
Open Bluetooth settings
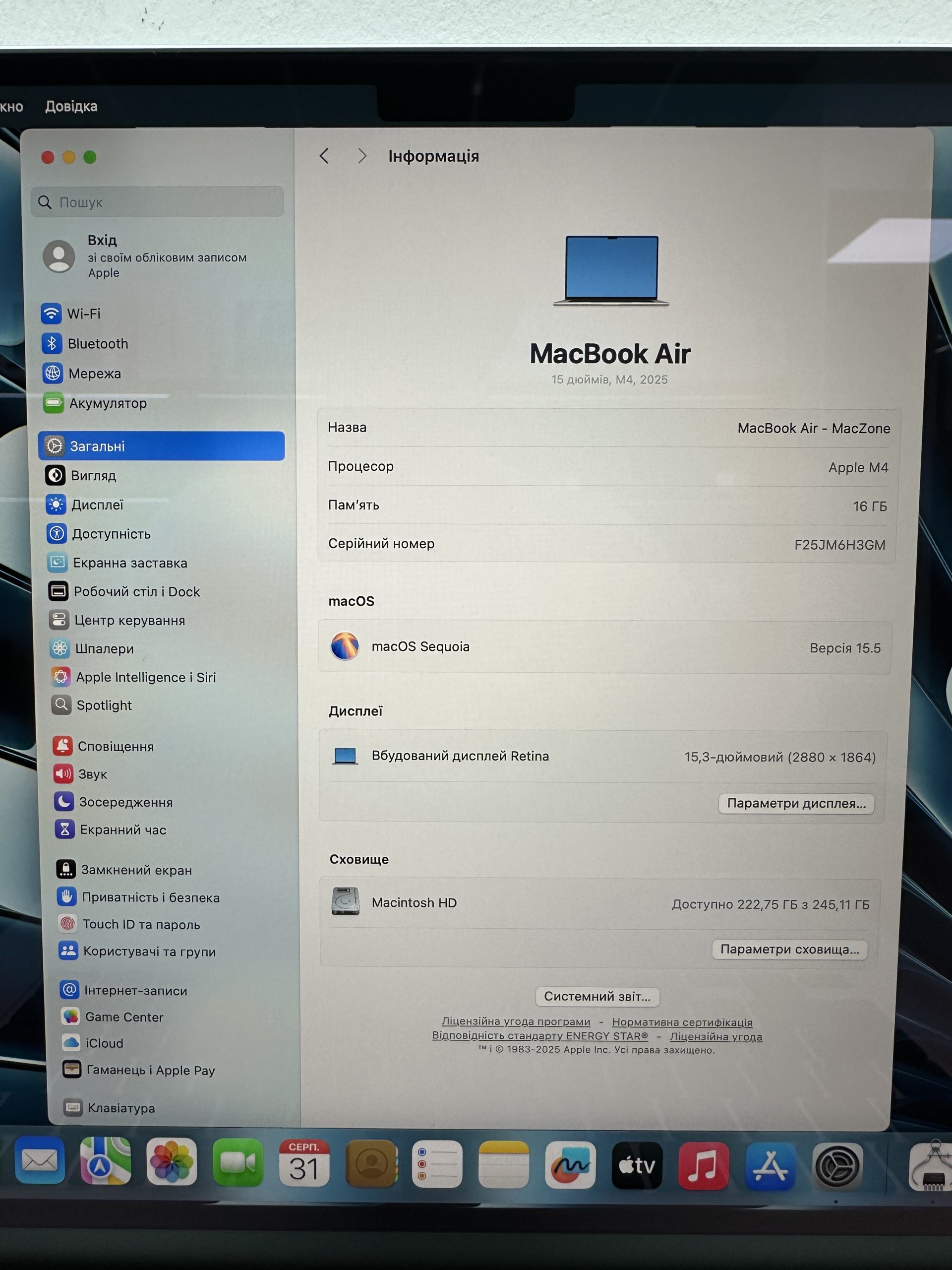(x=85, y=343)
